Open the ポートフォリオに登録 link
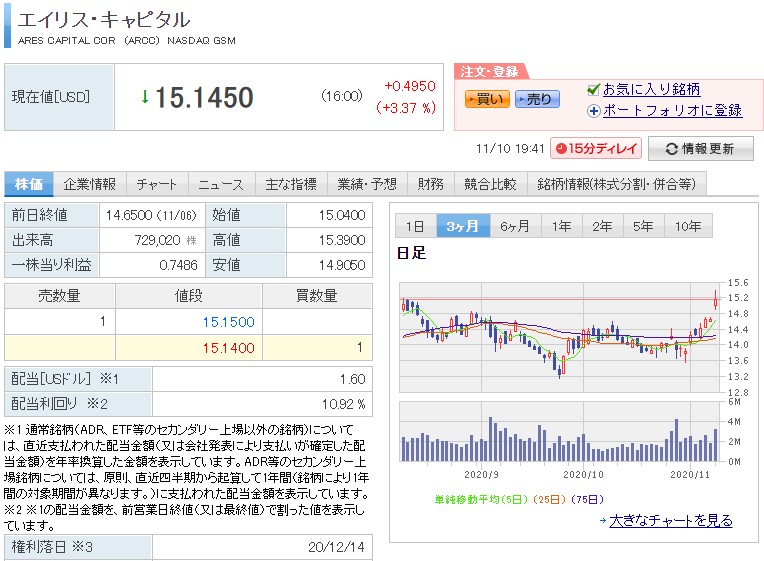Image resolution: width=764 pixels, height=561 pixels. click(x=672, y=111)
